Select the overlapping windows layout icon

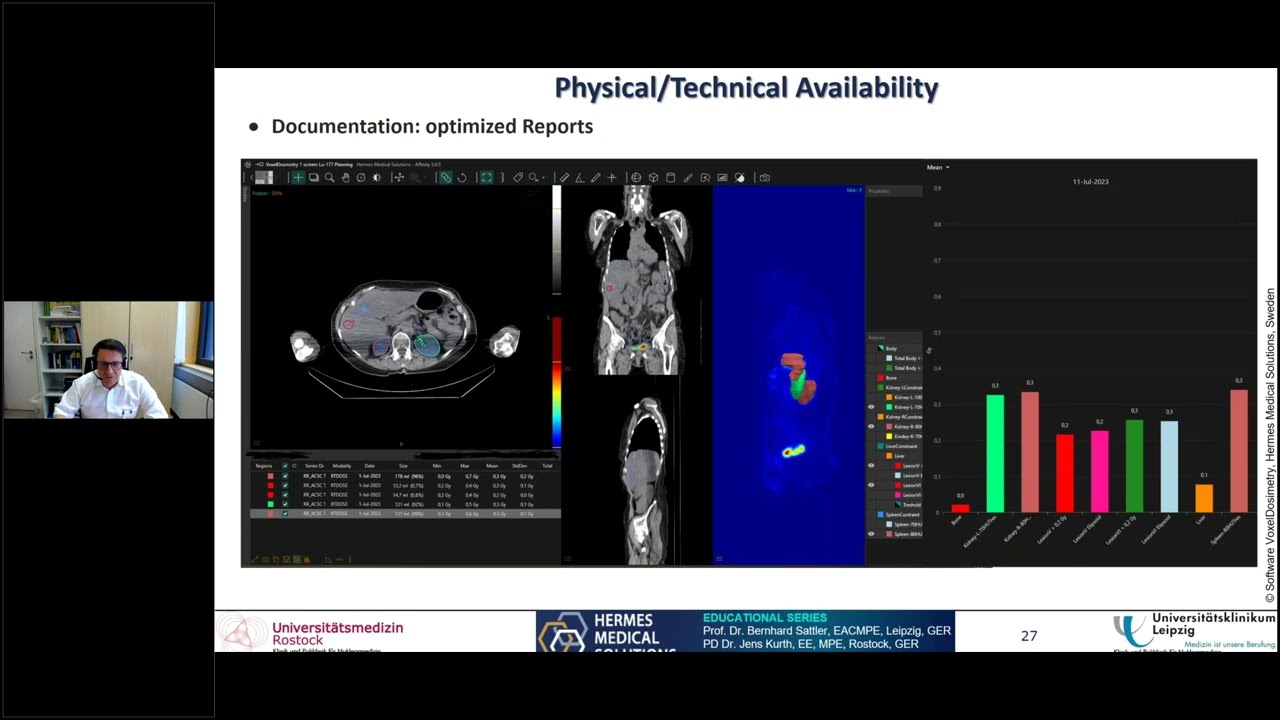(x=314, y=177)
